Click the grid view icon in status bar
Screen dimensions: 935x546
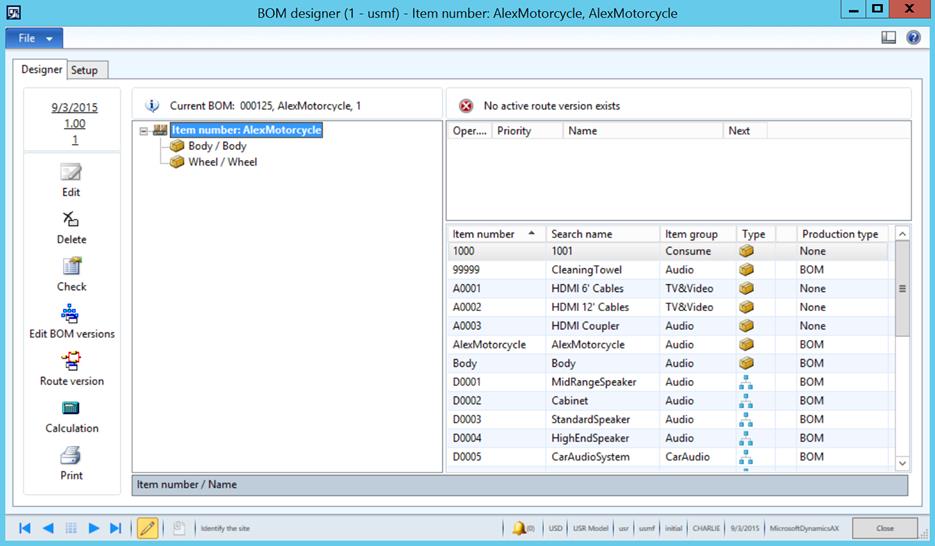point(71,528)
